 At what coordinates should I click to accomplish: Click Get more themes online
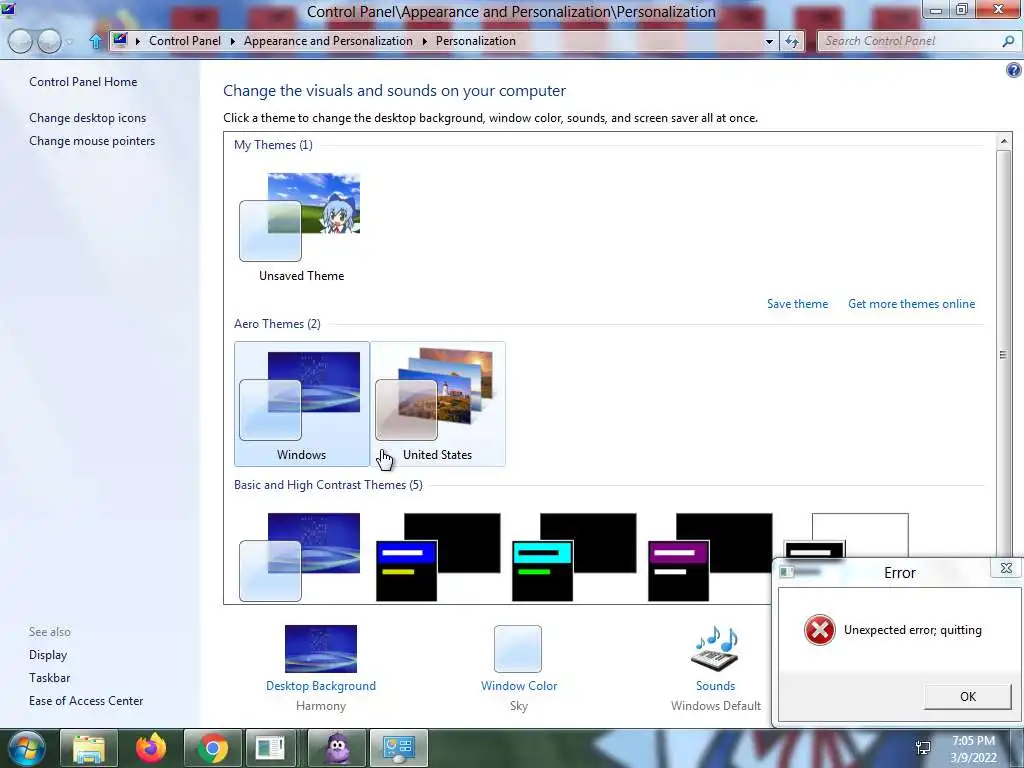click(912, 304)
